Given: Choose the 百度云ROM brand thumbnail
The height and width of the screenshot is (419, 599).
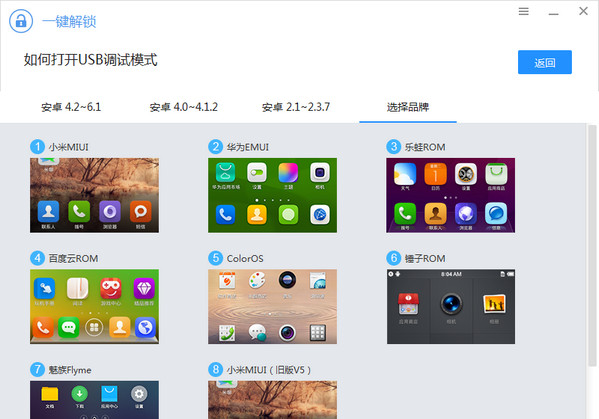Looking at the screenshot, I should [94, 307].
